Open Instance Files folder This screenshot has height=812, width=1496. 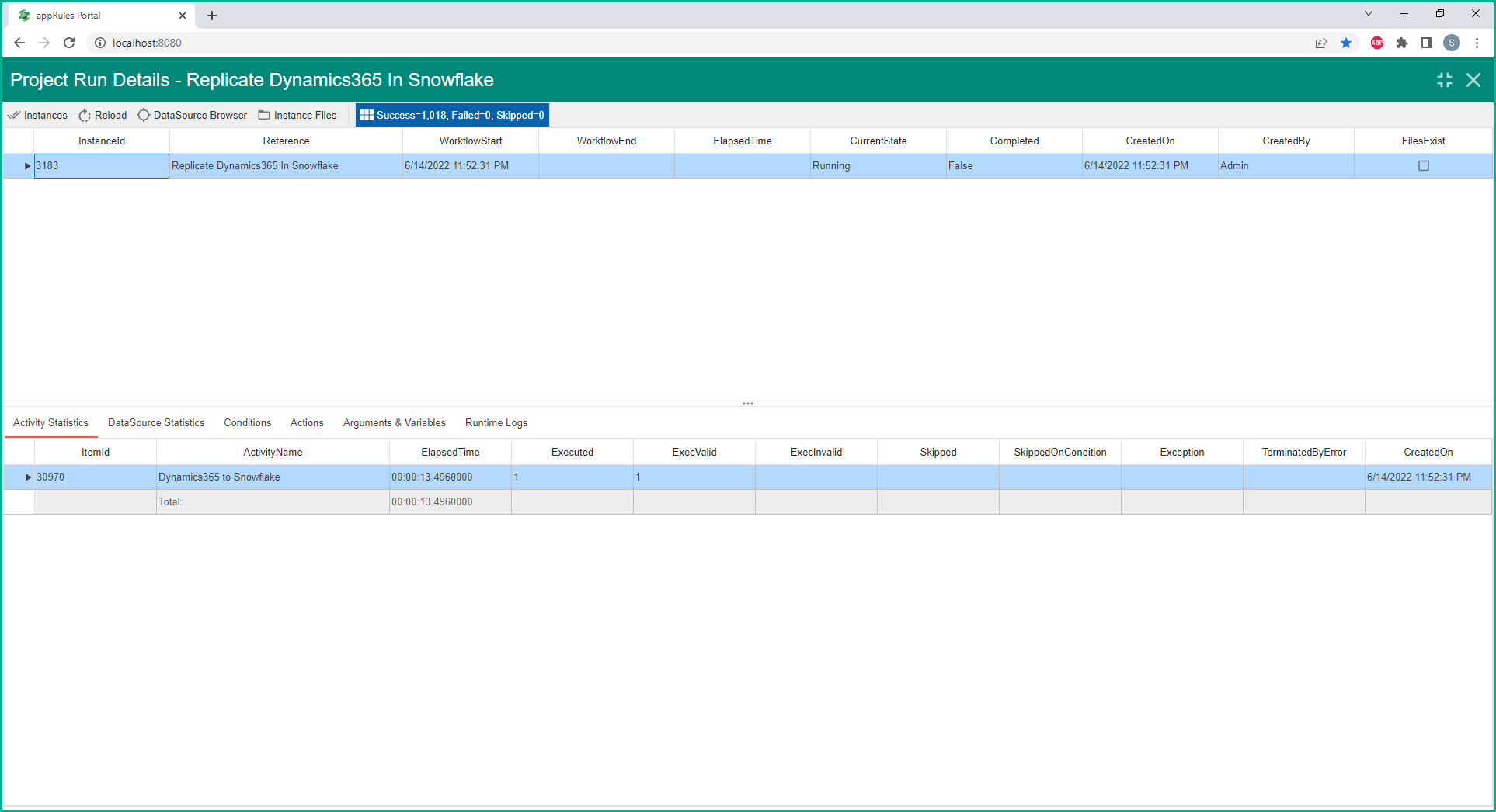(x=297, y=115)
